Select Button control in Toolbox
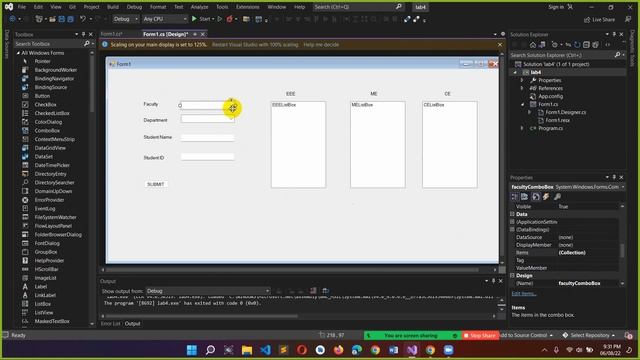640x360 pixels. click(42, 96)
